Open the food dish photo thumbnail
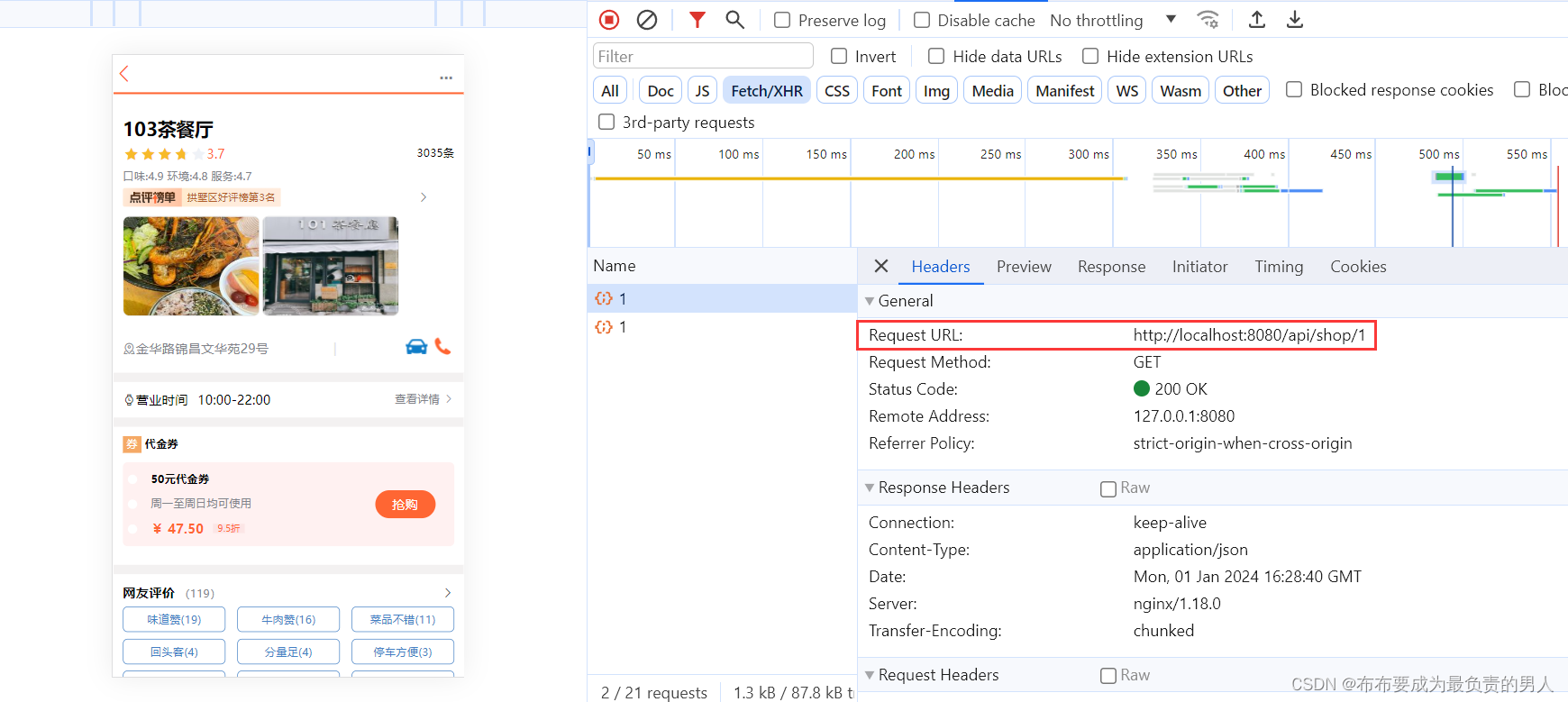The image size is (1568, 702). pos(191,266)
